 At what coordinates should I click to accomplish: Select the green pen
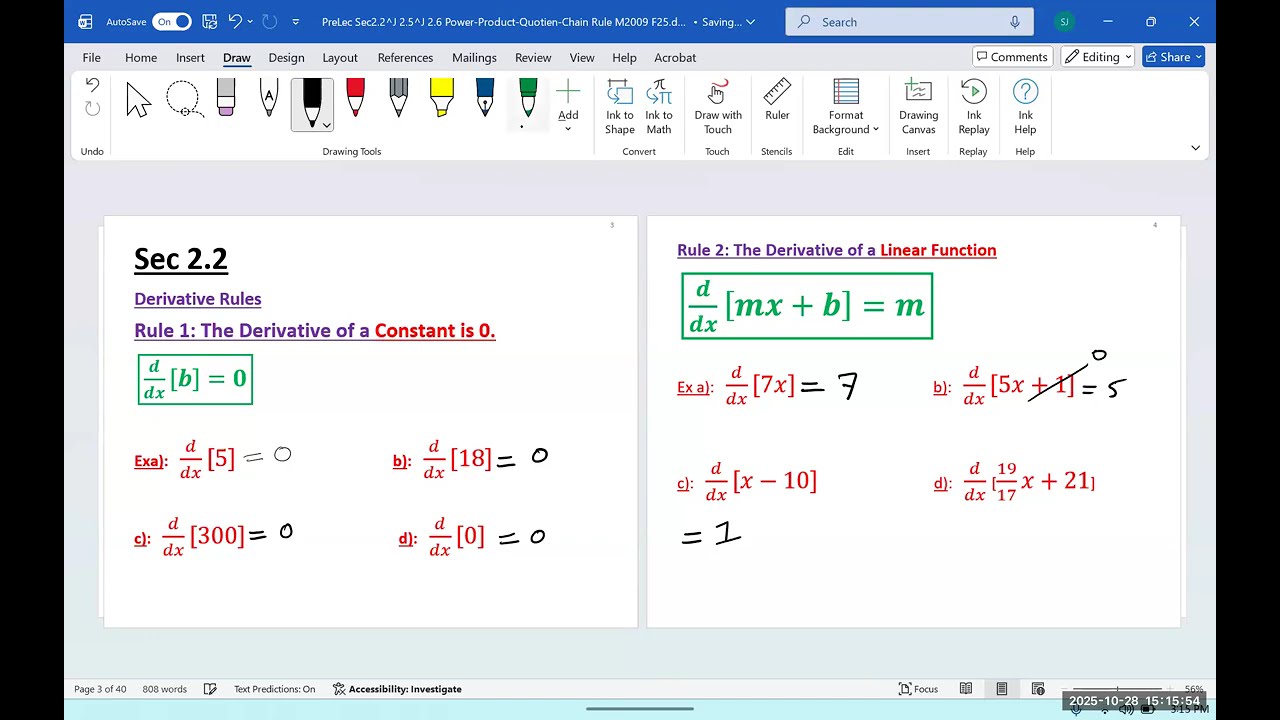[x=528, y=100]
